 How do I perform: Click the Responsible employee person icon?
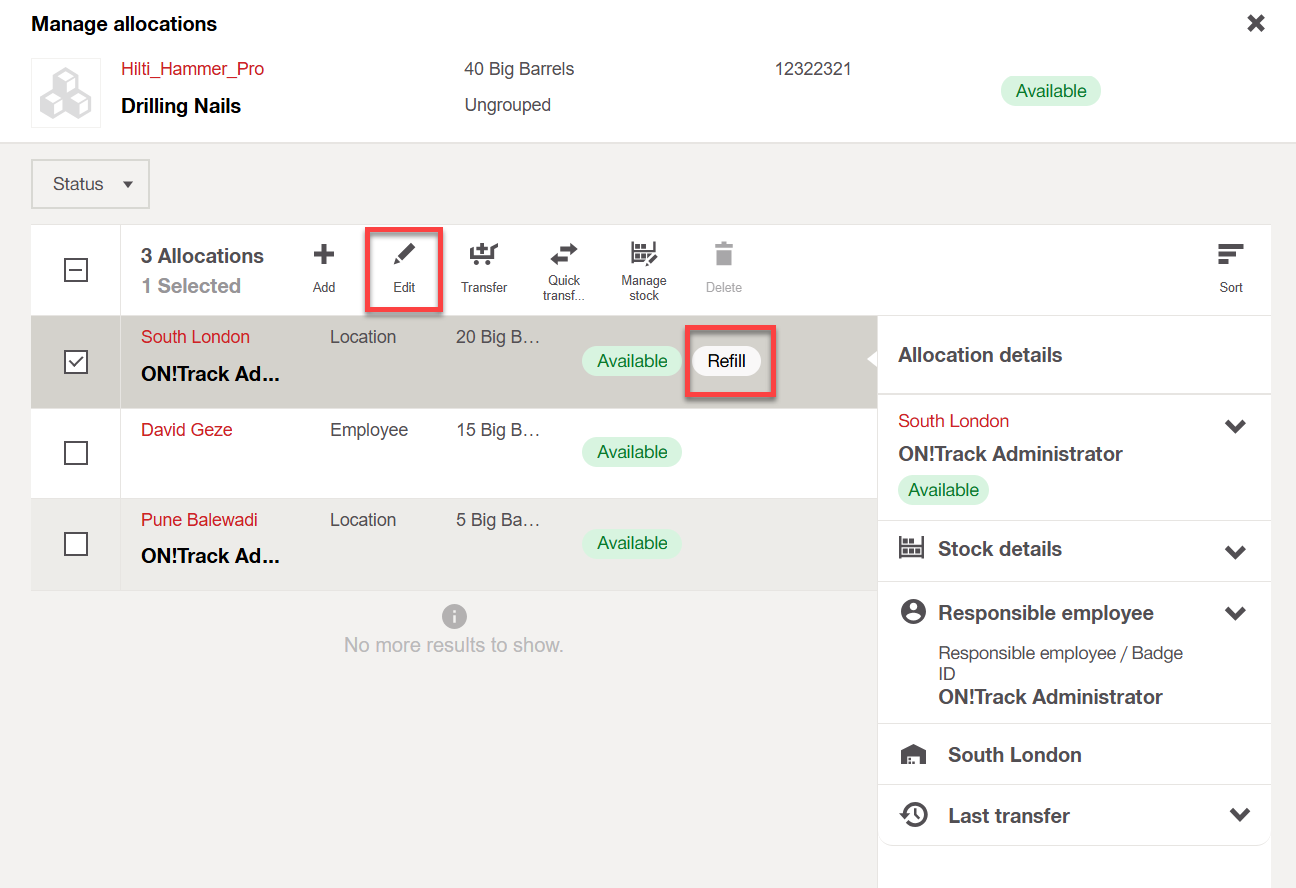[913, 612]
